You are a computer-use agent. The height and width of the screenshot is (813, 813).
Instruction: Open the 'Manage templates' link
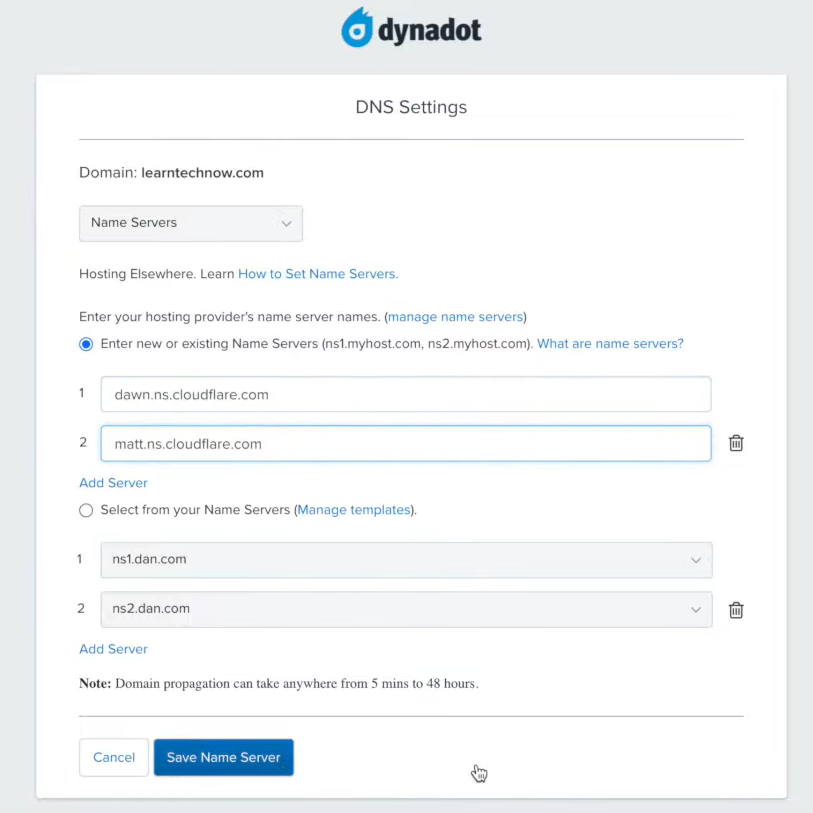pyautogui.click(x=354, y=510)
